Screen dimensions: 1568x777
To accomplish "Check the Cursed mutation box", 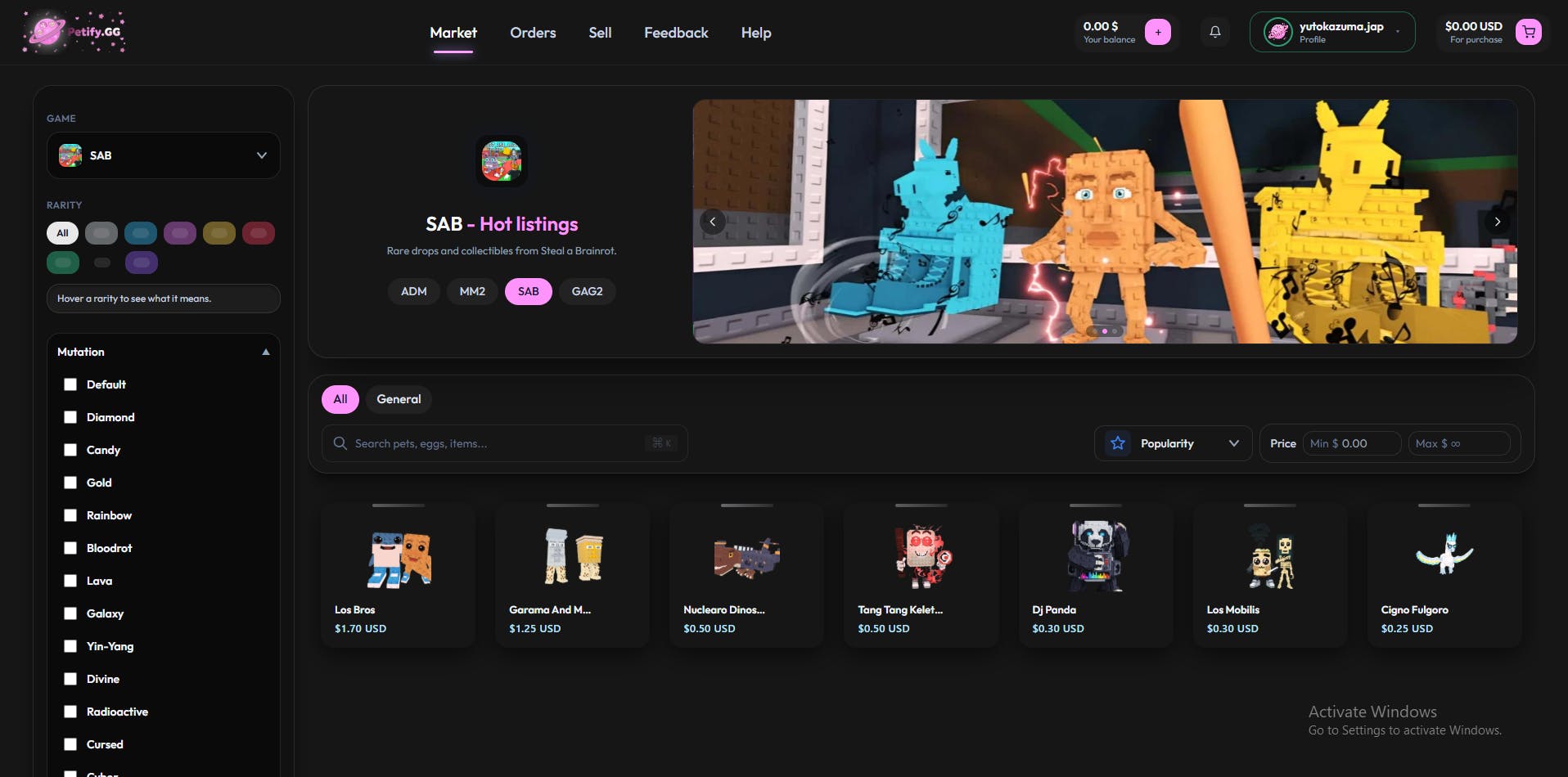I will tap(70, 744).
